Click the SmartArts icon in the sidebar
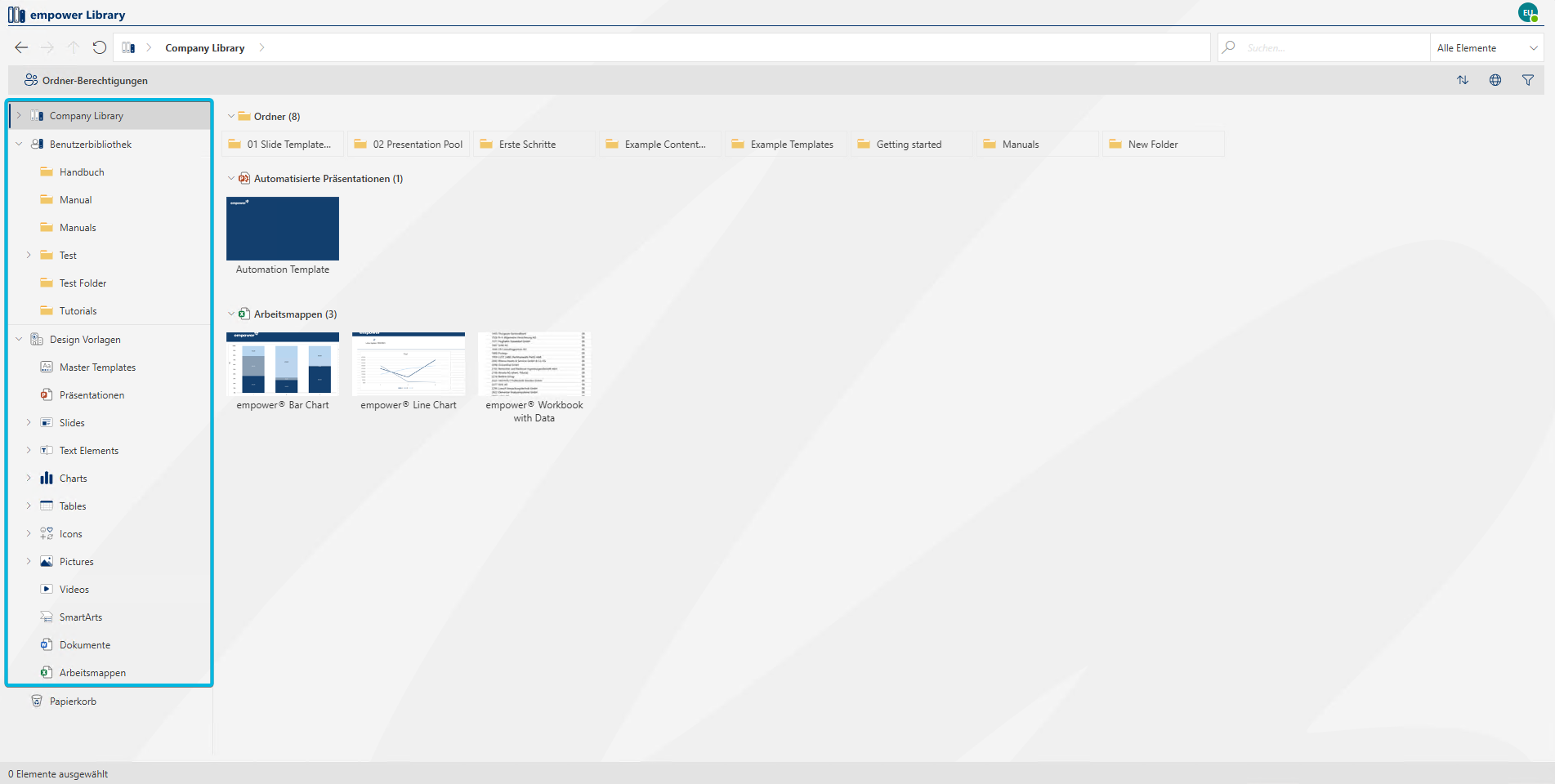This screenshot has height=784, width=1555. click(47, 617)
